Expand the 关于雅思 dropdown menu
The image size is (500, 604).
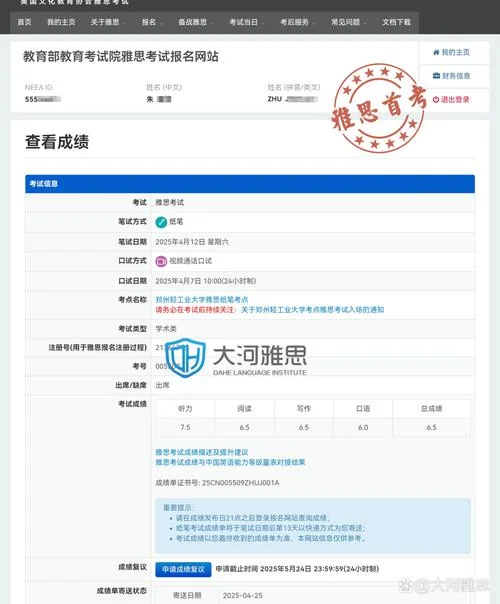108,22
